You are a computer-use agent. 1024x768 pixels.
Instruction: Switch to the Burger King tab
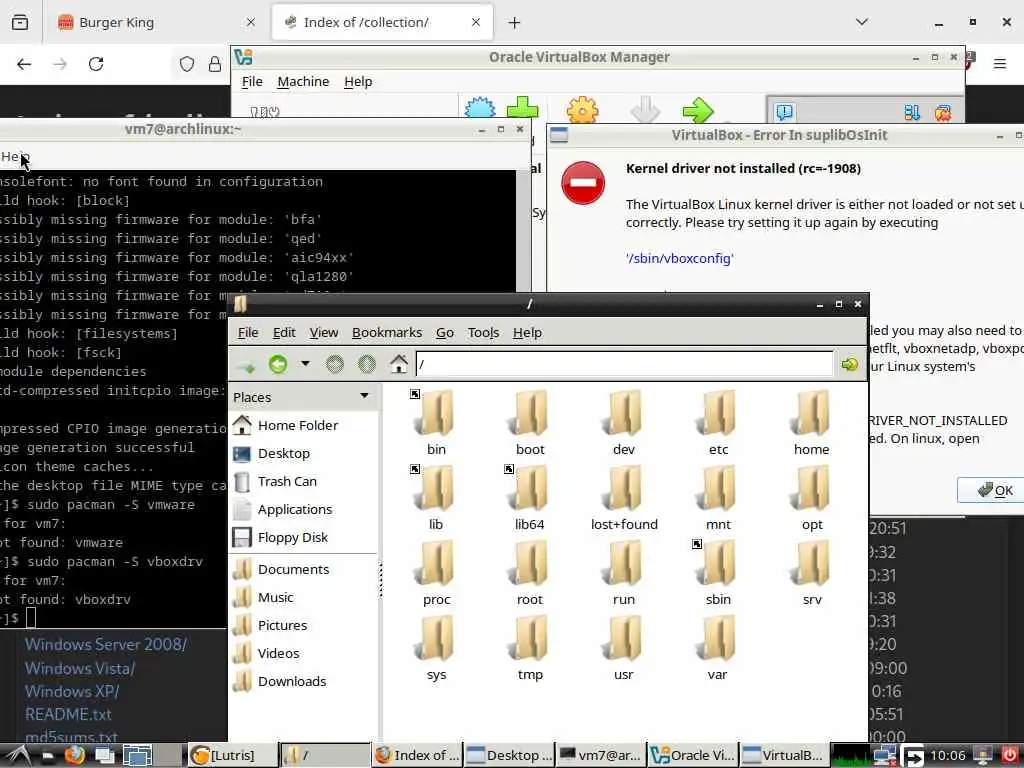click(157, 22)
